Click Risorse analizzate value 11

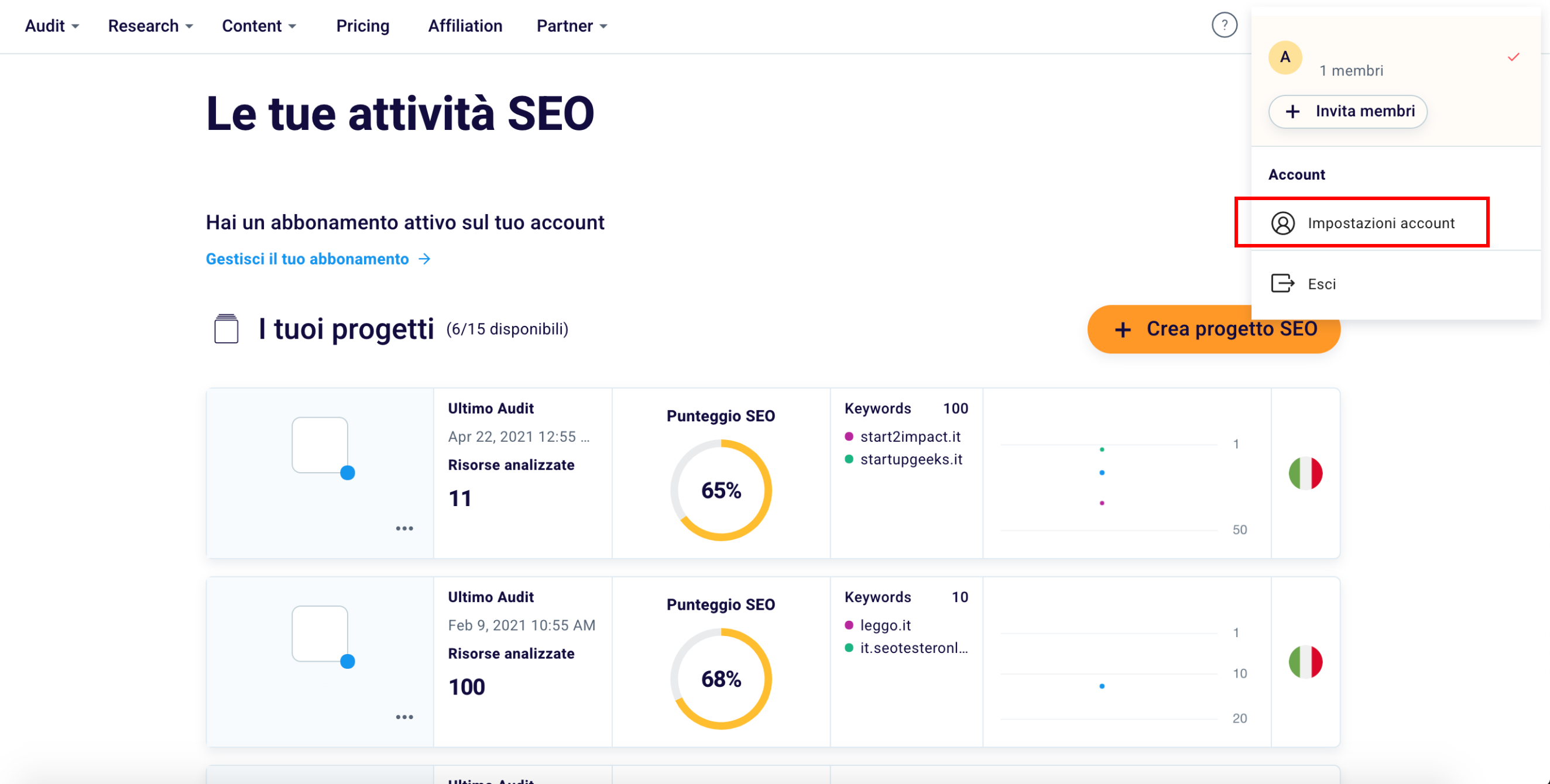coord(459,498)
